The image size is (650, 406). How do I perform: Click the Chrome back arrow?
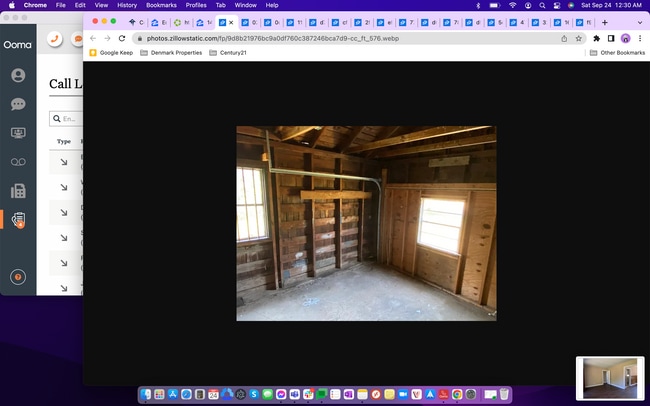click(x=93, y=38)
